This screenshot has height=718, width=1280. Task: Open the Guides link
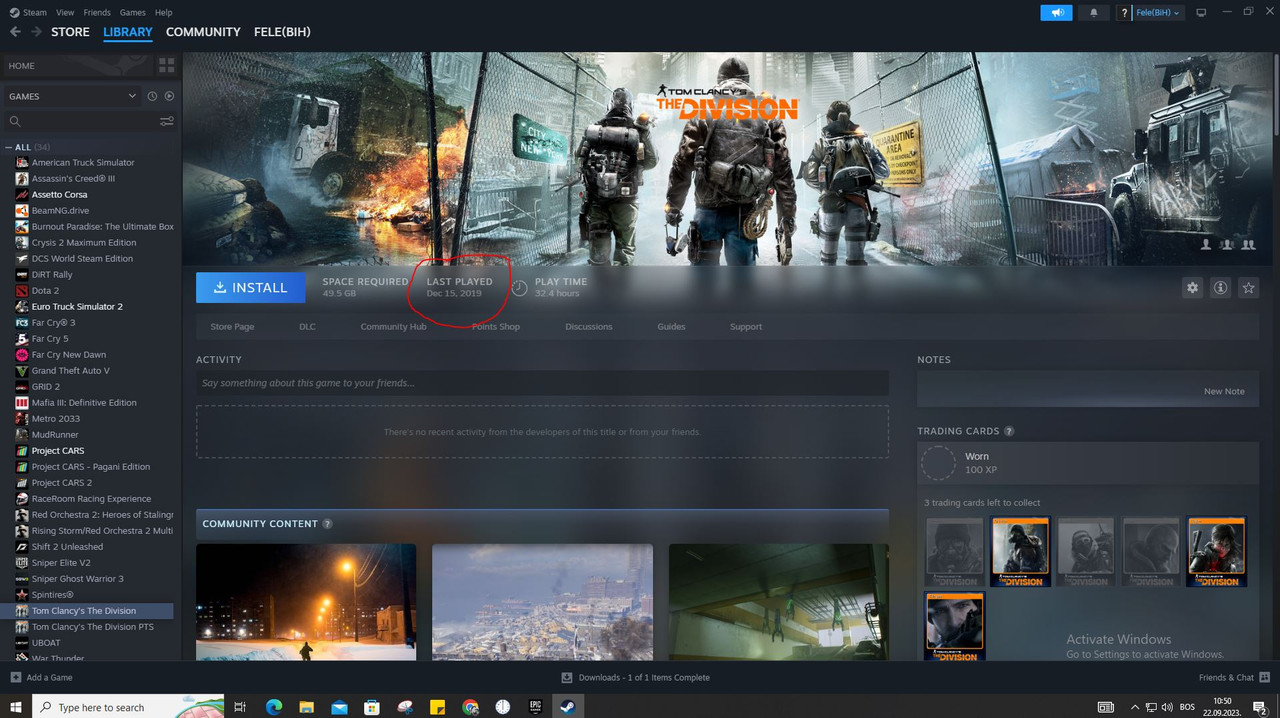(x=671, y=327)
